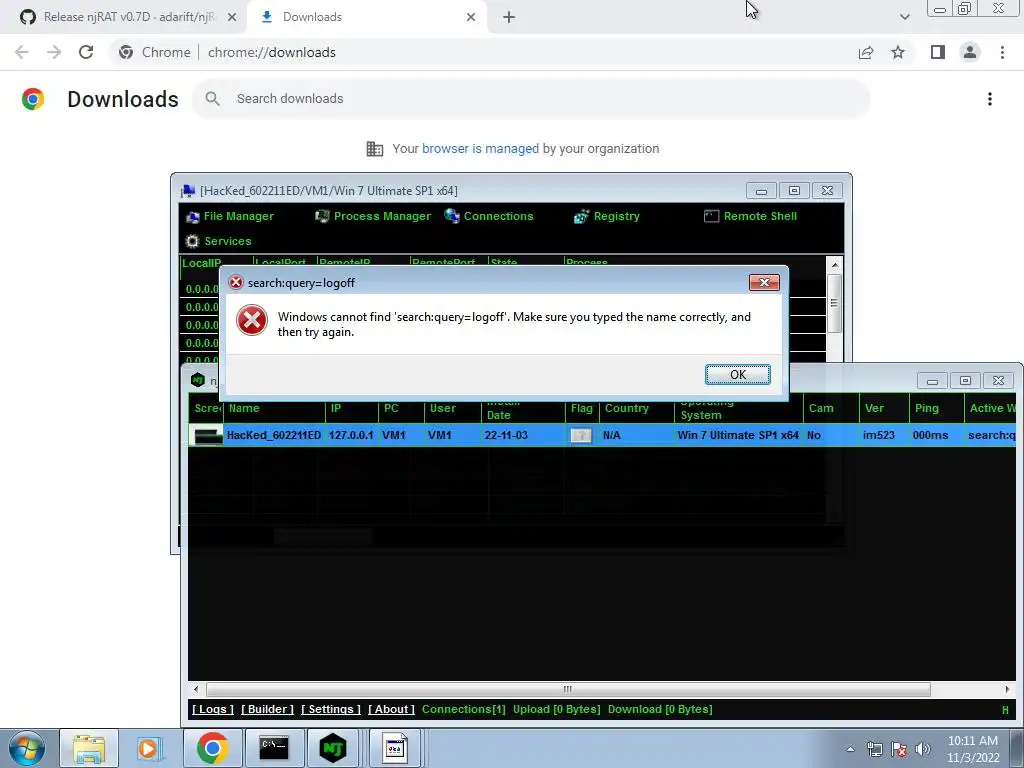Sort by the Ver column header

point(883,408)
